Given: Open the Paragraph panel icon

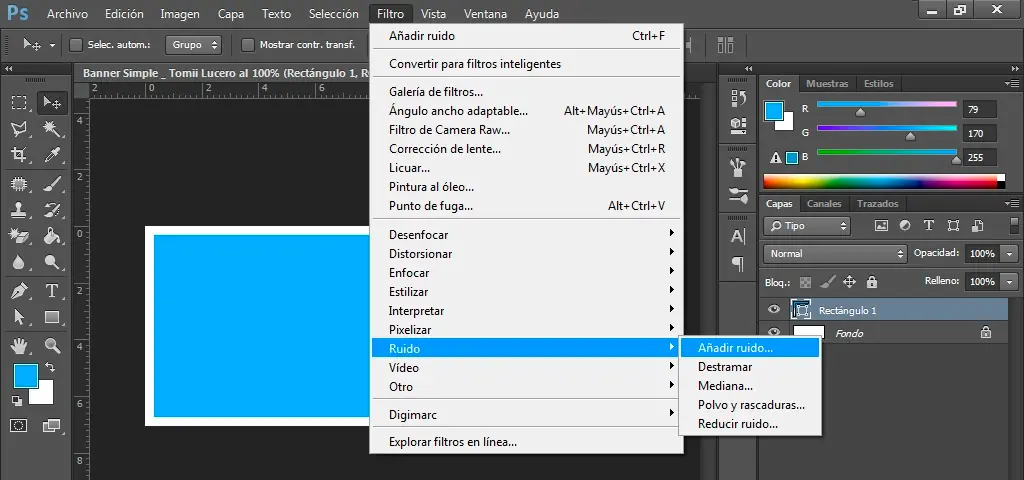Looking at the screenshot, I should [738, 264].
